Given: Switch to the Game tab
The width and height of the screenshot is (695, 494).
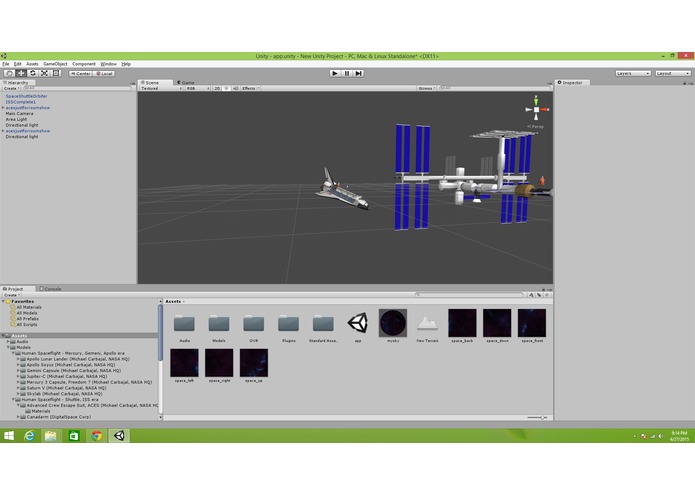Looking at the screenshot, I should [186, 82].
